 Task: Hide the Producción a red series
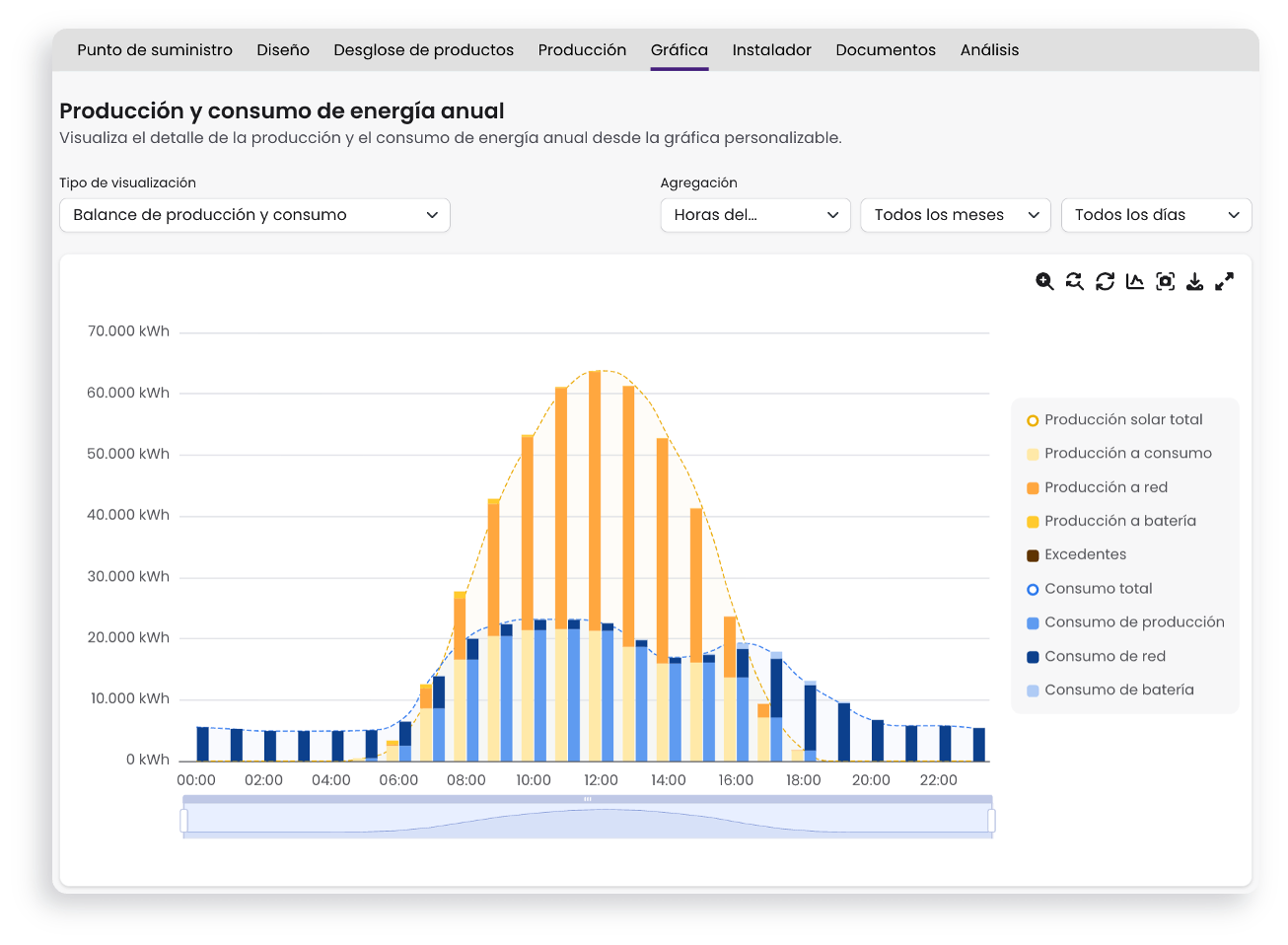click(x=1097, y=487)
